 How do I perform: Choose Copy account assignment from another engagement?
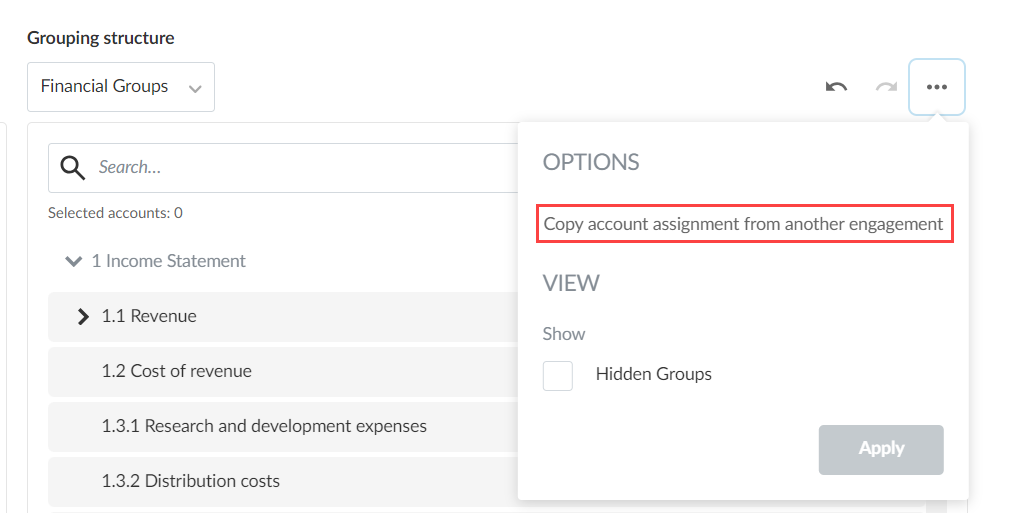[x=743, y=224]
